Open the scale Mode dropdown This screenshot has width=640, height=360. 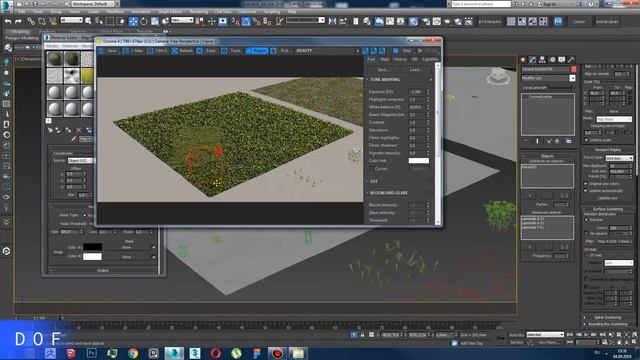click(614, 119)
